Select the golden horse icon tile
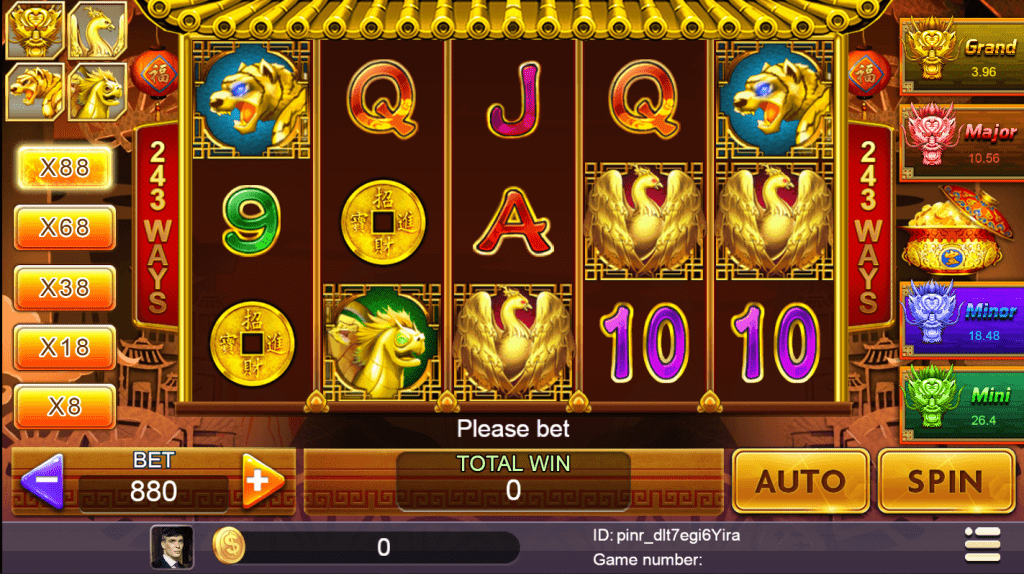The height and width of the screenshot is (574, 1024). click(x=97, y=91)
